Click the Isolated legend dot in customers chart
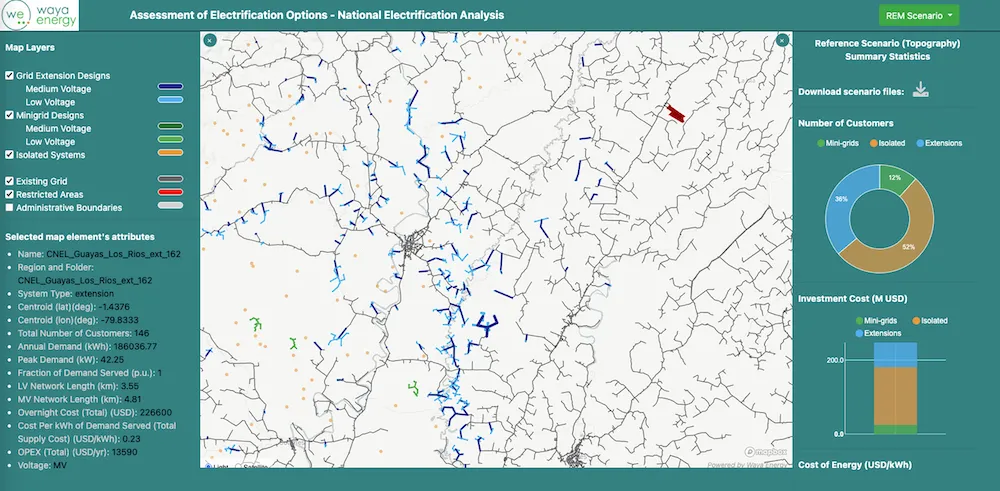The image size is (1000, 491). [873, 143]
